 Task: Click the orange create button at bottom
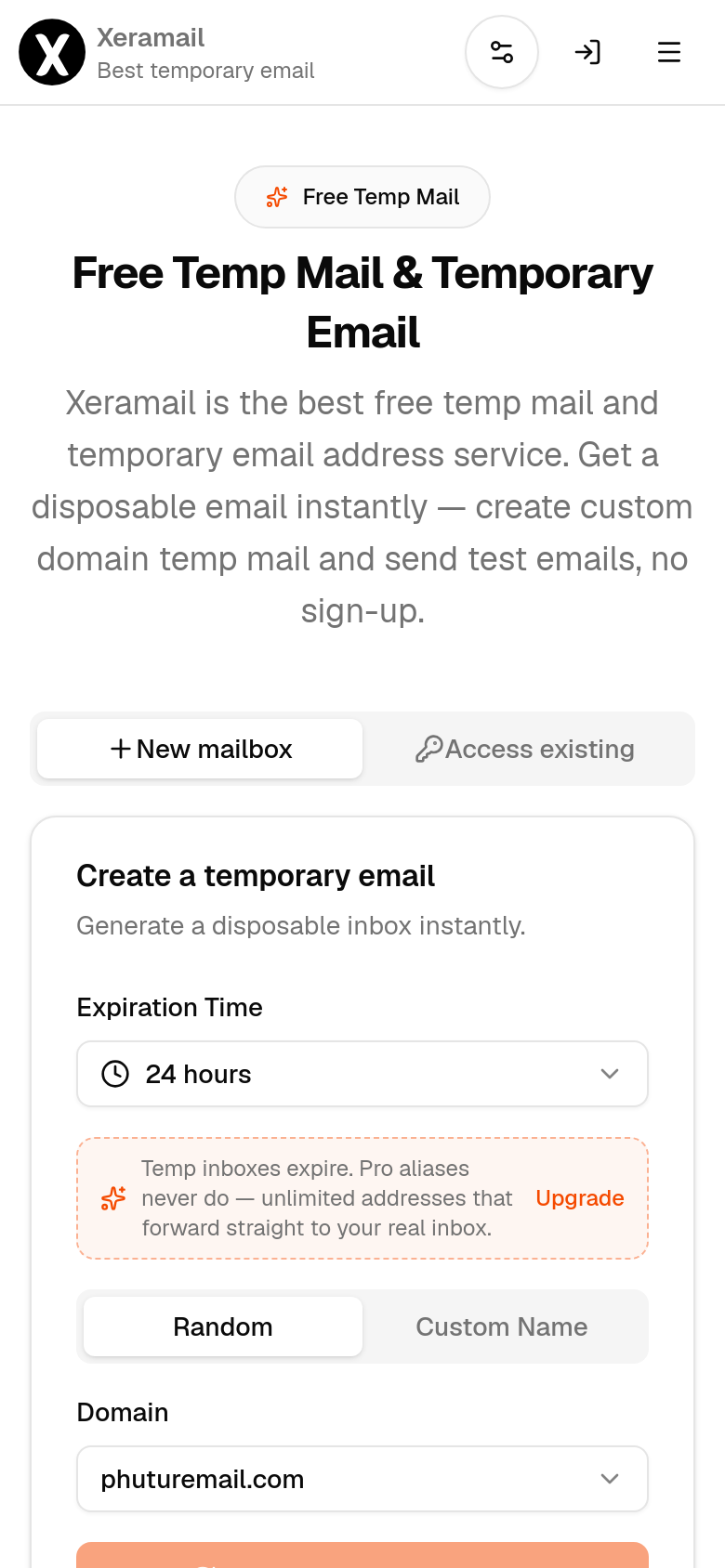[362, 1555]
